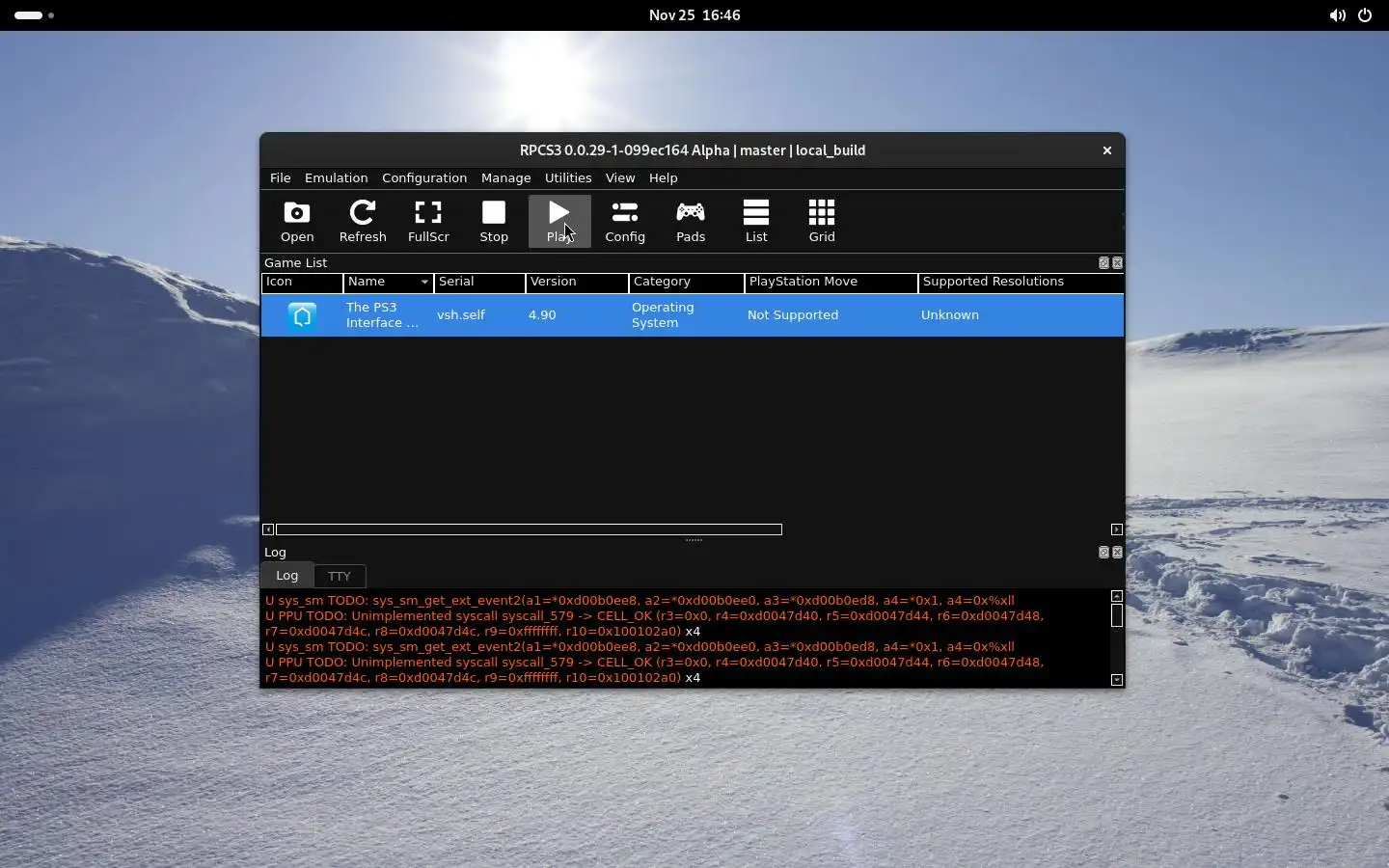Open the Pads controller settings icon
This screenshot has width=1389, height=868.
[x=691, y=222]
